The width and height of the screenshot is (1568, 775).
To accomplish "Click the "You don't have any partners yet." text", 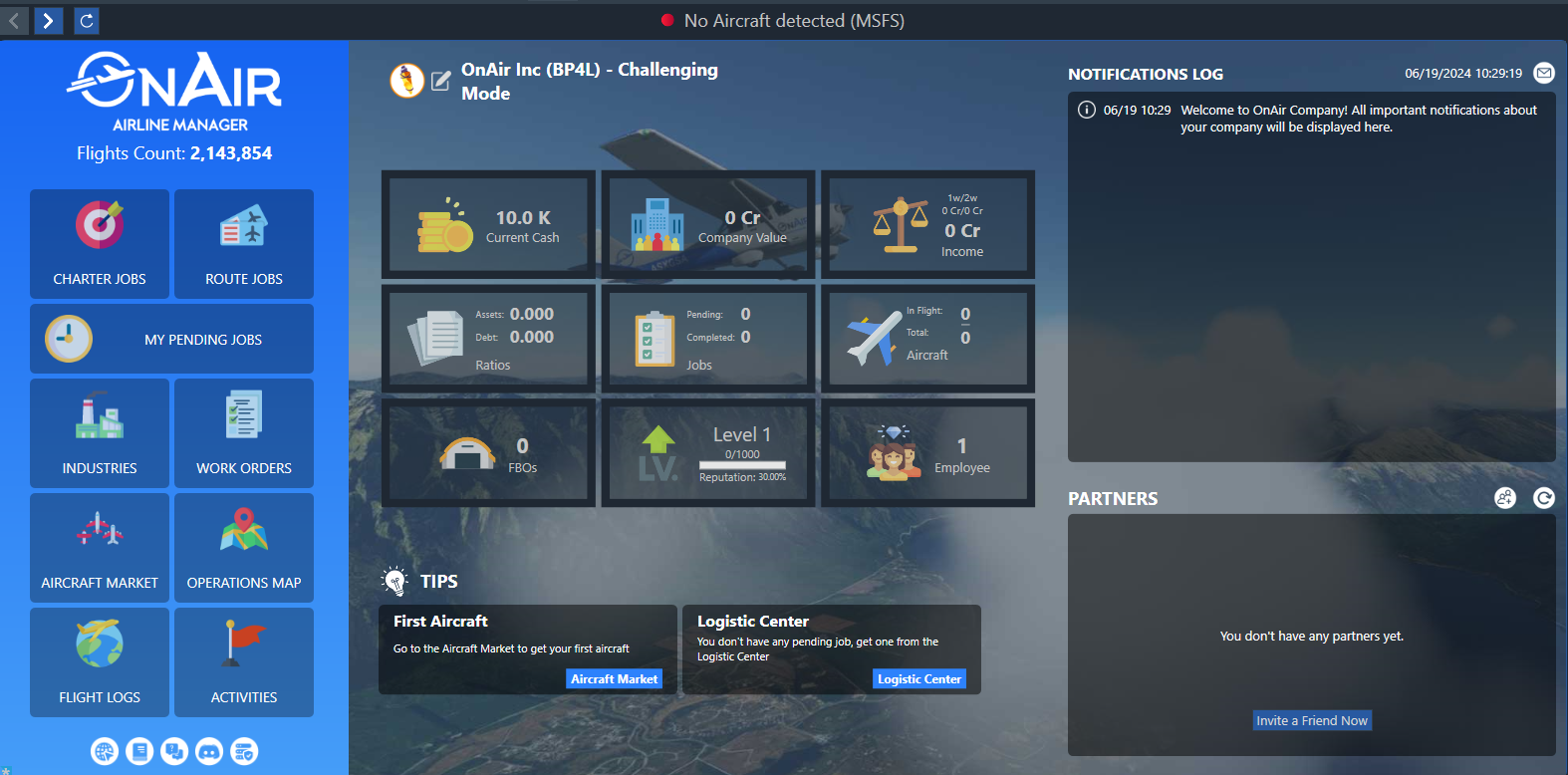I will (x=1312, y=636).
